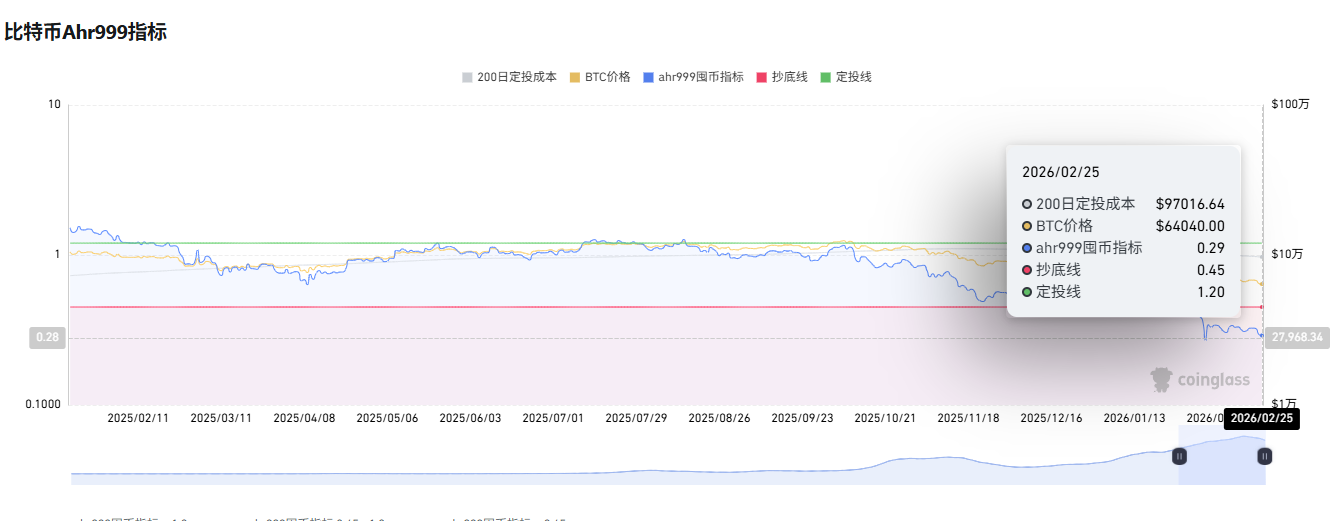1344x521 pixels.
Task: Click the 0.28 left axis value marker
Action: (x=47, y=338)
